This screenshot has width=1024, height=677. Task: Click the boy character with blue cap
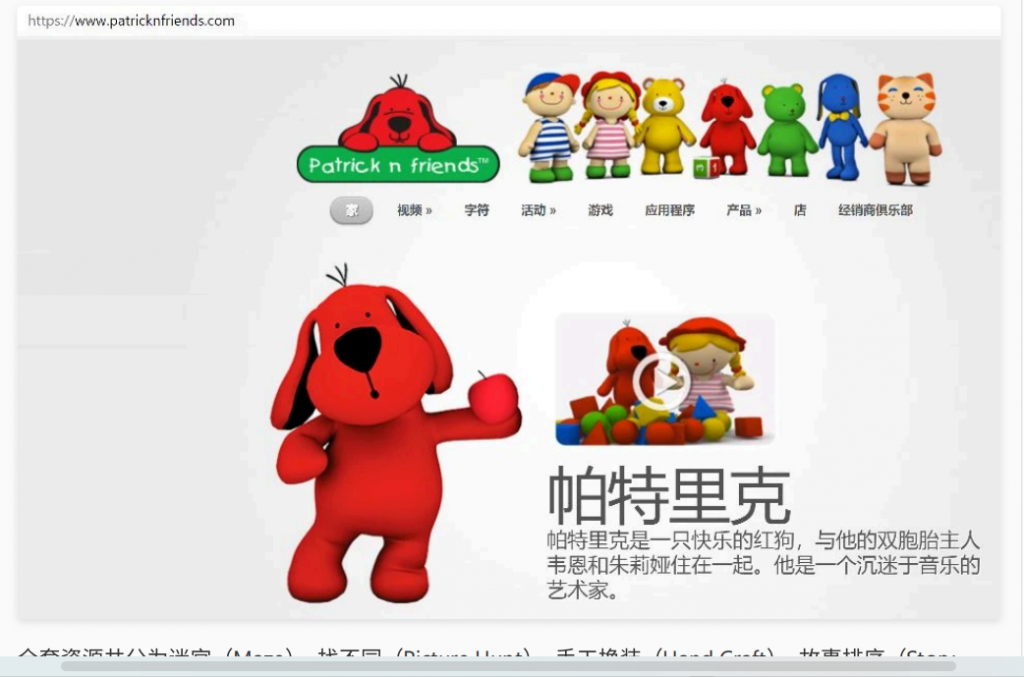[549, 127]
